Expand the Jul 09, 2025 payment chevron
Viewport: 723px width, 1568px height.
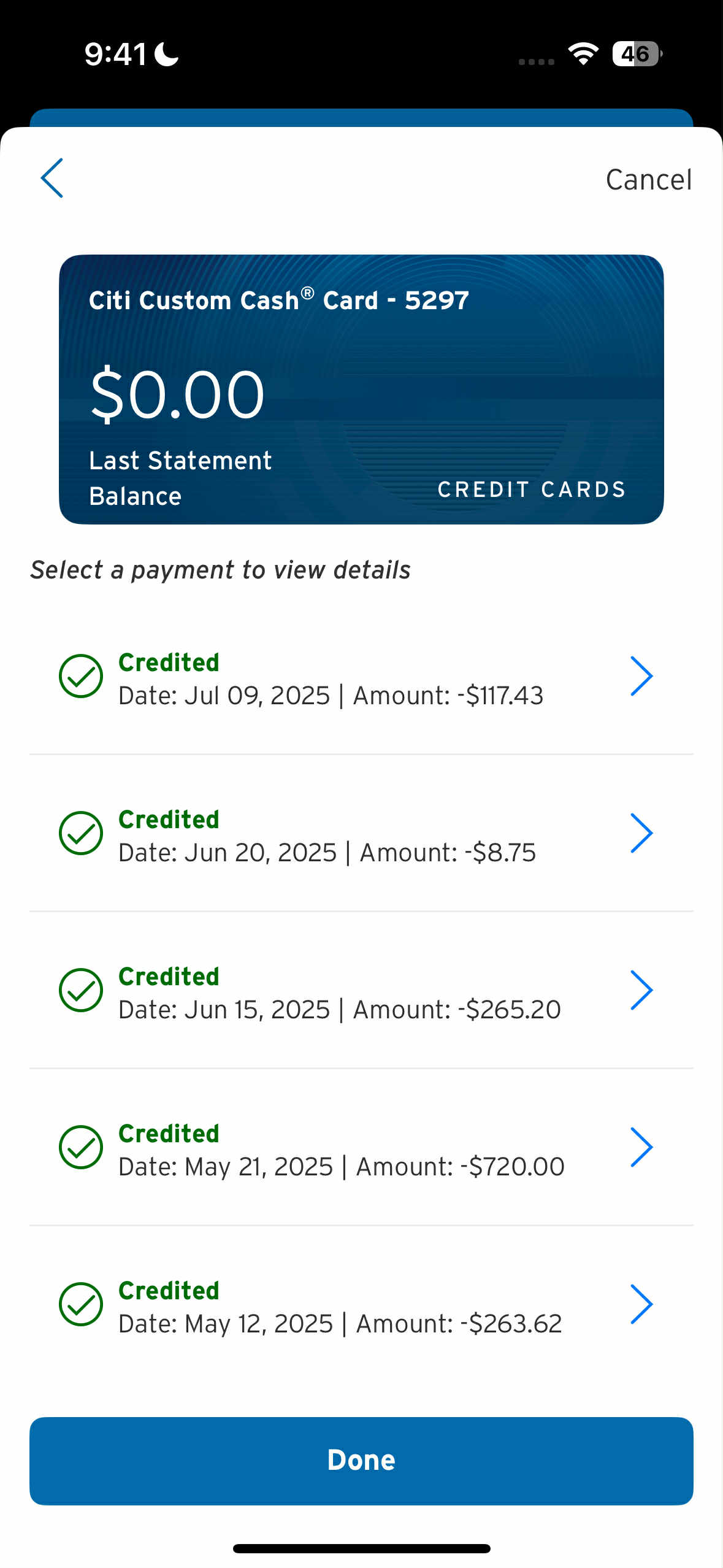tap(641, 676)
